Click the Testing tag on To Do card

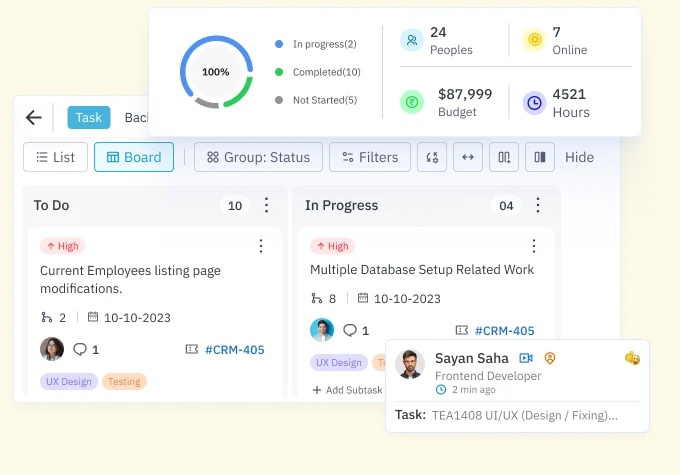click(124, 382)
